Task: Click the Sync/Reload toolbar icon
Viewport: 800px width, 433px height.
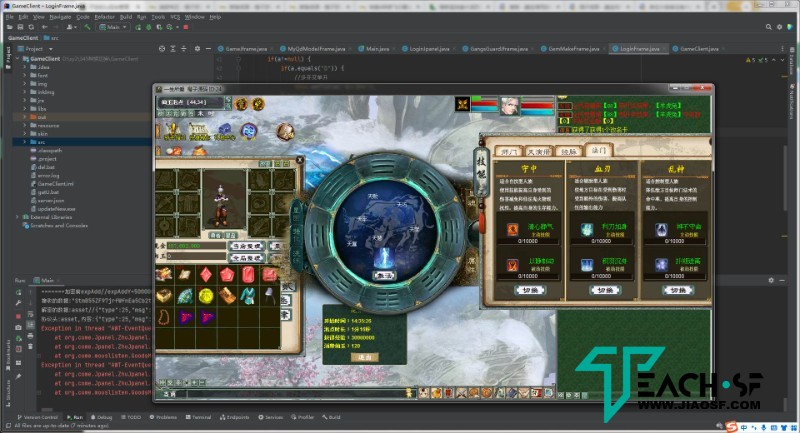Action: coord(31,27)
